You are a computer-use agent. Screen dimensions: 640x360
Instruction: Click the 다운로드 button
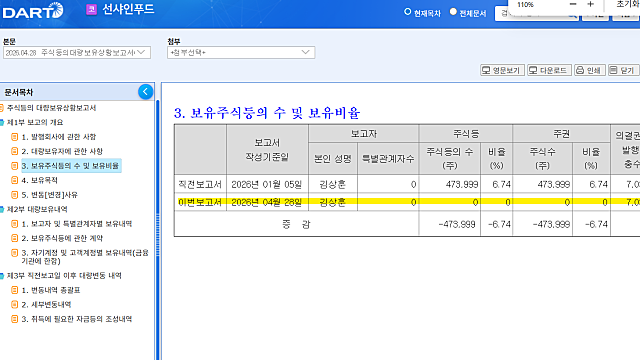click(549, 70)
